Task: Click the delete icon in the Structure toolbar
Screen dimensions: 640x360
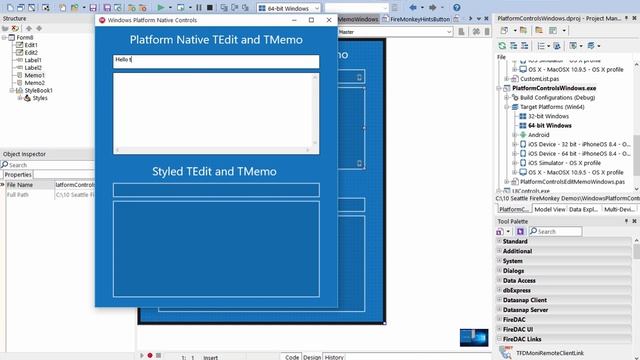Action: 16,28
